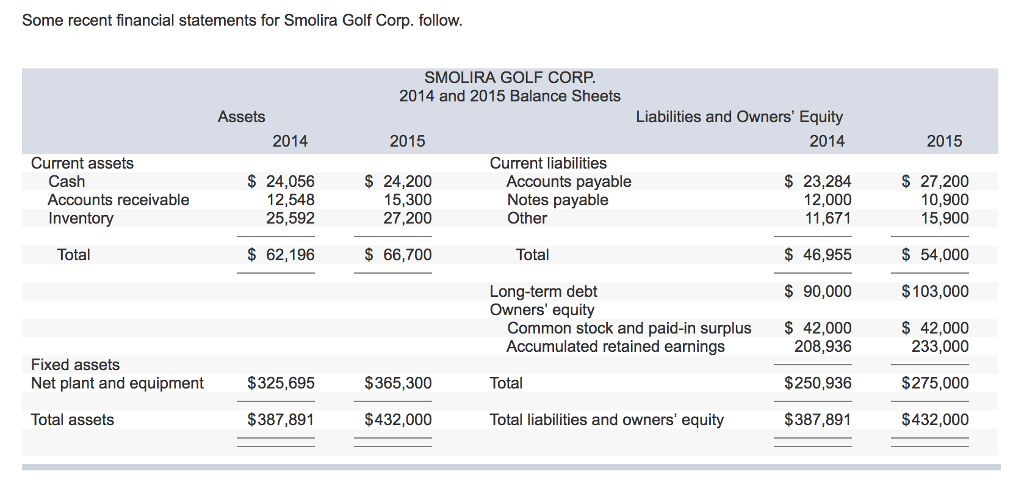The height and width of the screenshot is (496, 1024).
Task: Click the Assets column heading
Action: tap(242, 117)
